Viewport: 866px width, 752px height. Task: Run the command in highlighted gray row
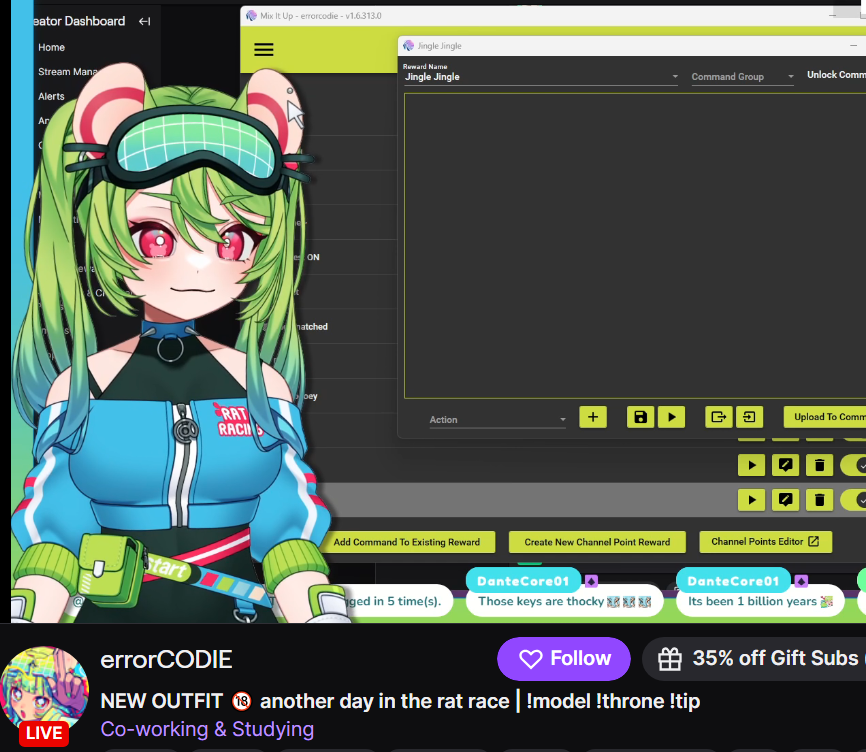coord(752,500)
